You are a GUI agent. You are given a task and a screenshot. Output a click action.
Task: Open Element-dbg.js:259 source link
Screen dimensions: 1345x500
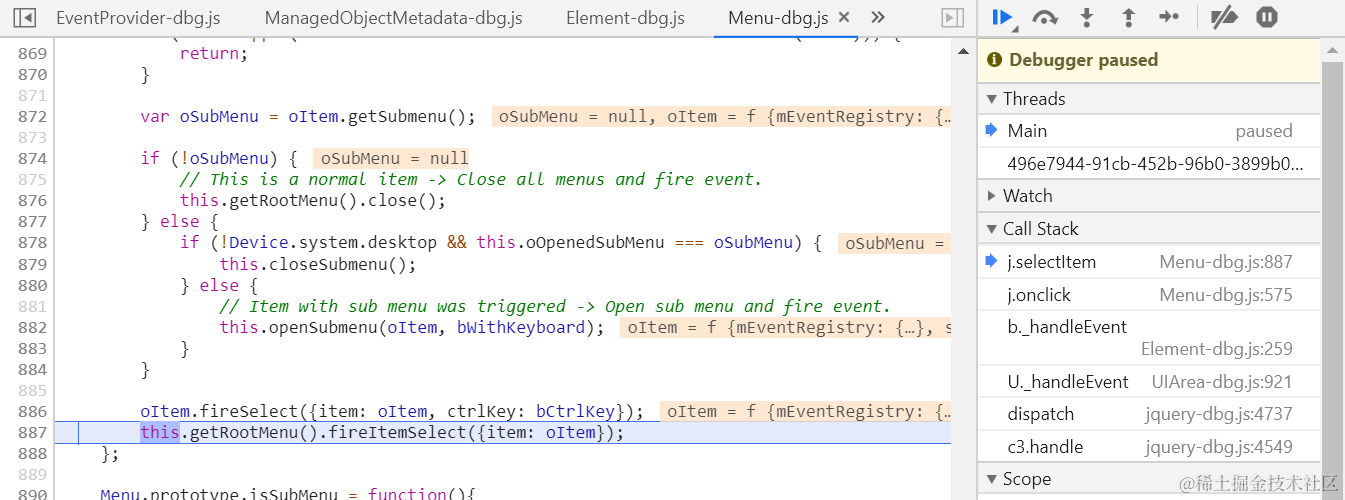click(x=1216, y=349)
